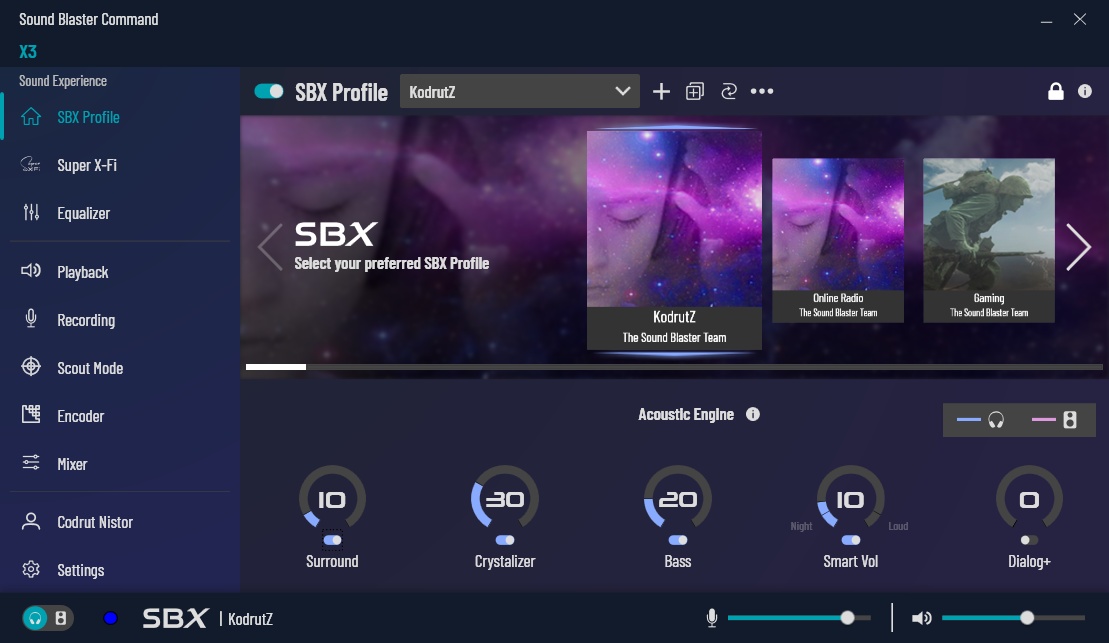This screenshot has width=1109, height=643.
Task: Disable the Bass effect switch
Action: coord(678,540)
